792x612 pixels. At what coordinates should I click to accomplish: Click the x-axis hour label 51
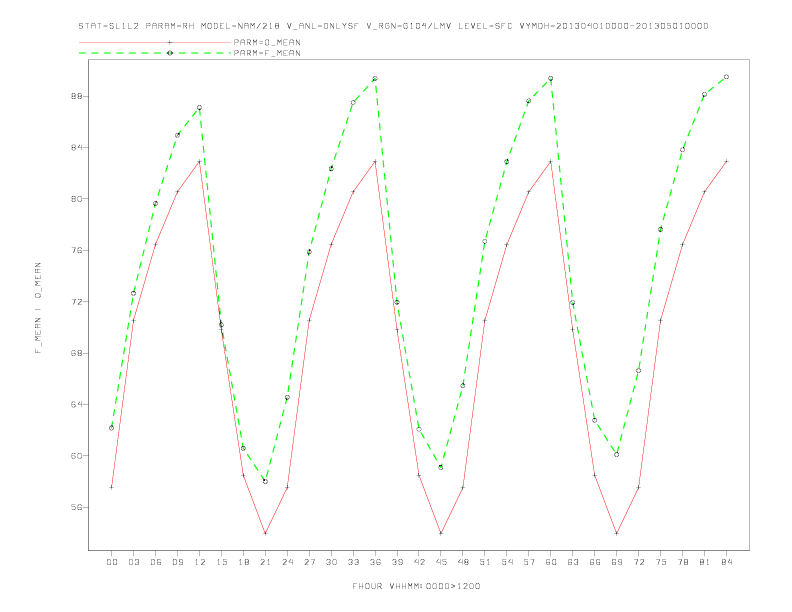pyautogui.click(x=485, y=562)
